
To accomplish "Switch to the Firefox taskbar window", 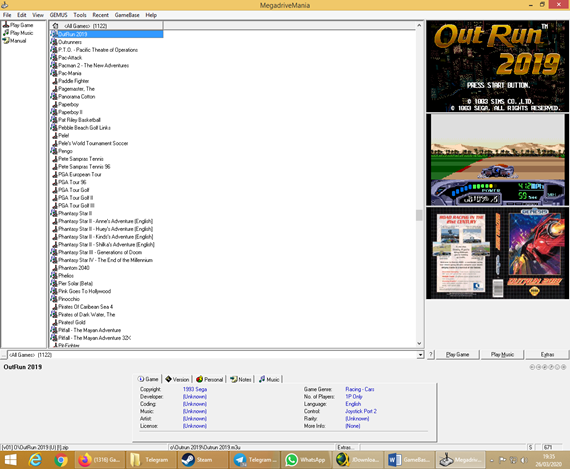I will (x=100, y=460).
